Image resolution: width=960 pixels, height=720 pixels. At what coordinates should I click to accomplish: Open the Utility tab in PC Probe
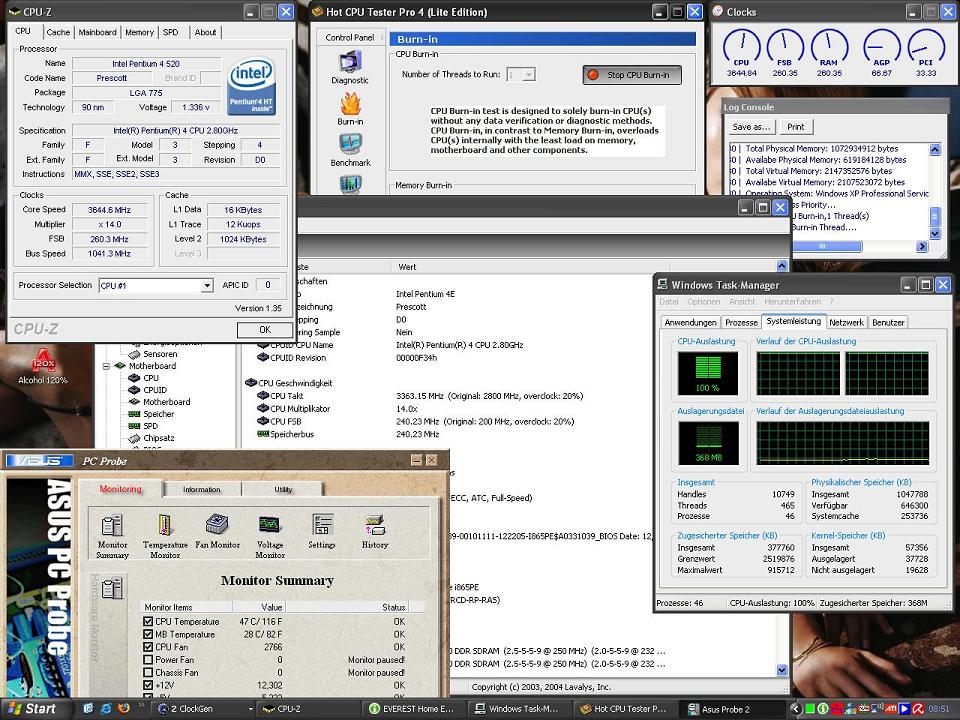pos(283,489)
